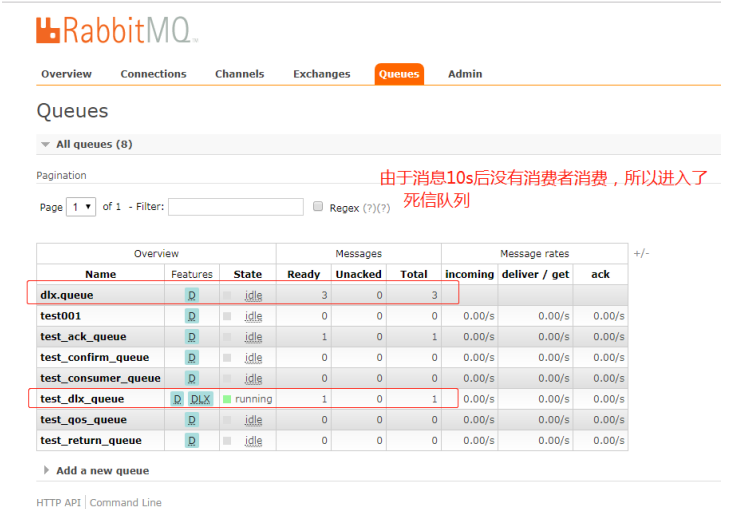Click the D durable badge for test_dlx_queue
753x509 pixels.
(x=177, y=399)
